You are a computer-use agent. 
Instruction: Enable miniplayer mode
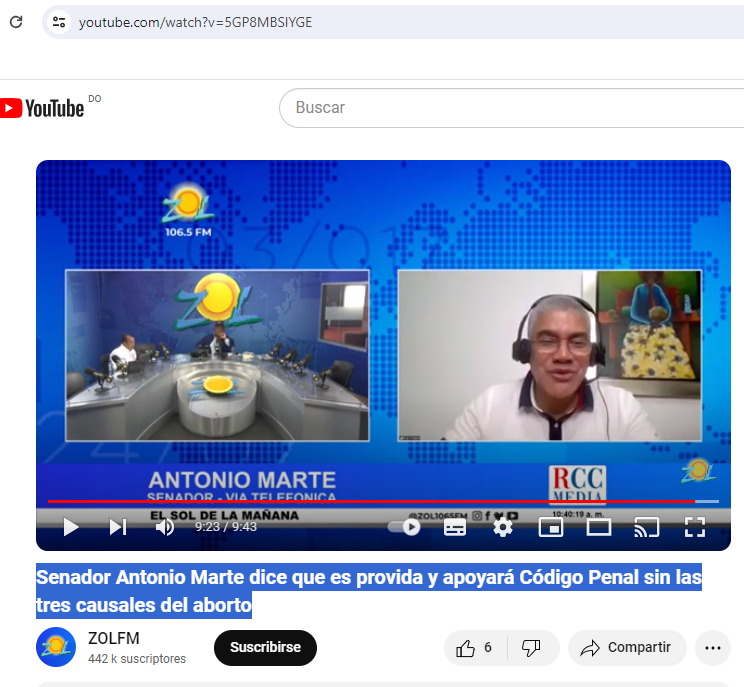[x=551, y=527]
